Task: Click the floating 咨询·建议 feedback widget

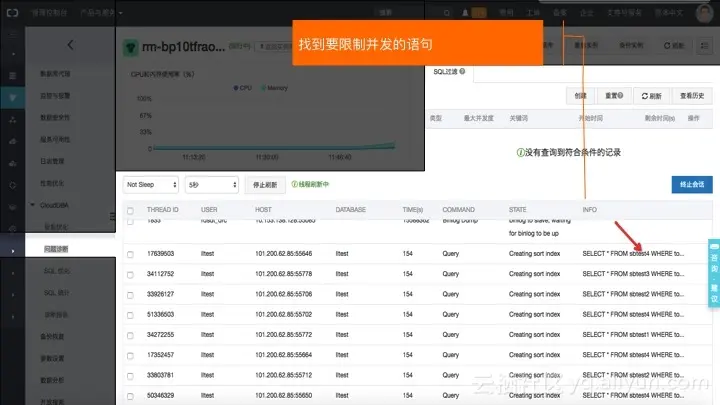Action: click(714, 273)
